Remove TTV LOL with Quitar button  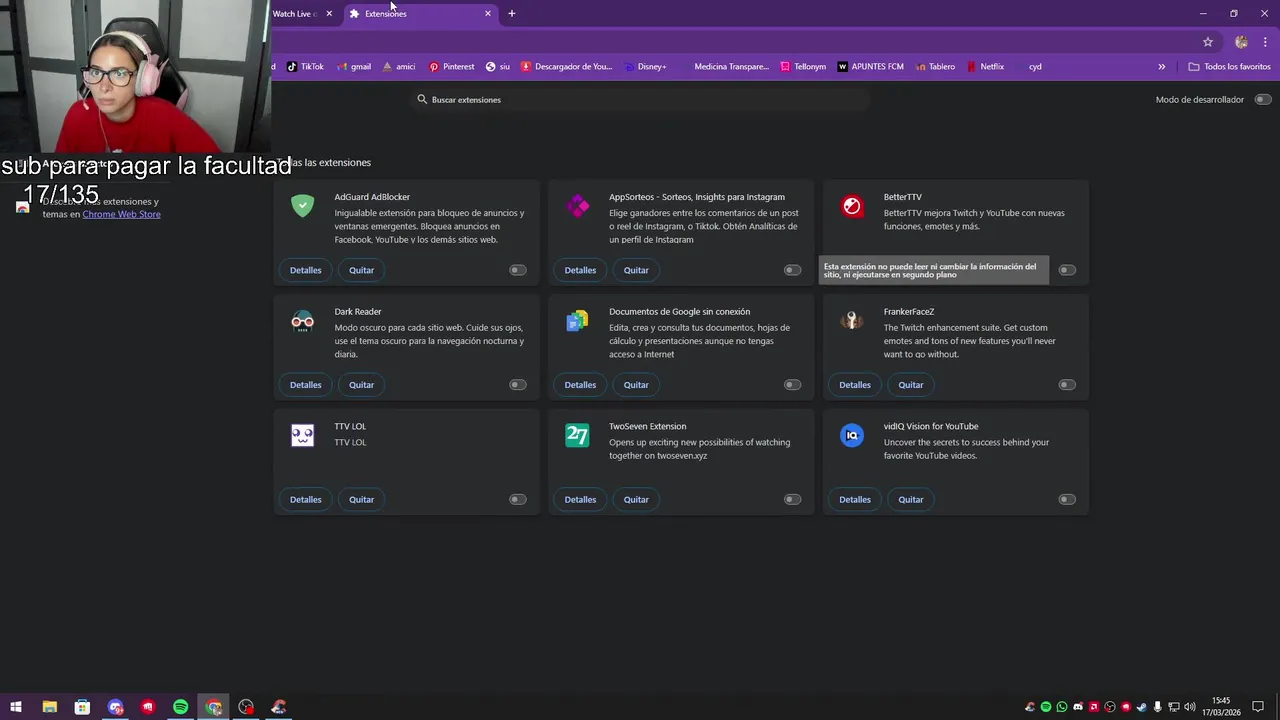point(361,499)
